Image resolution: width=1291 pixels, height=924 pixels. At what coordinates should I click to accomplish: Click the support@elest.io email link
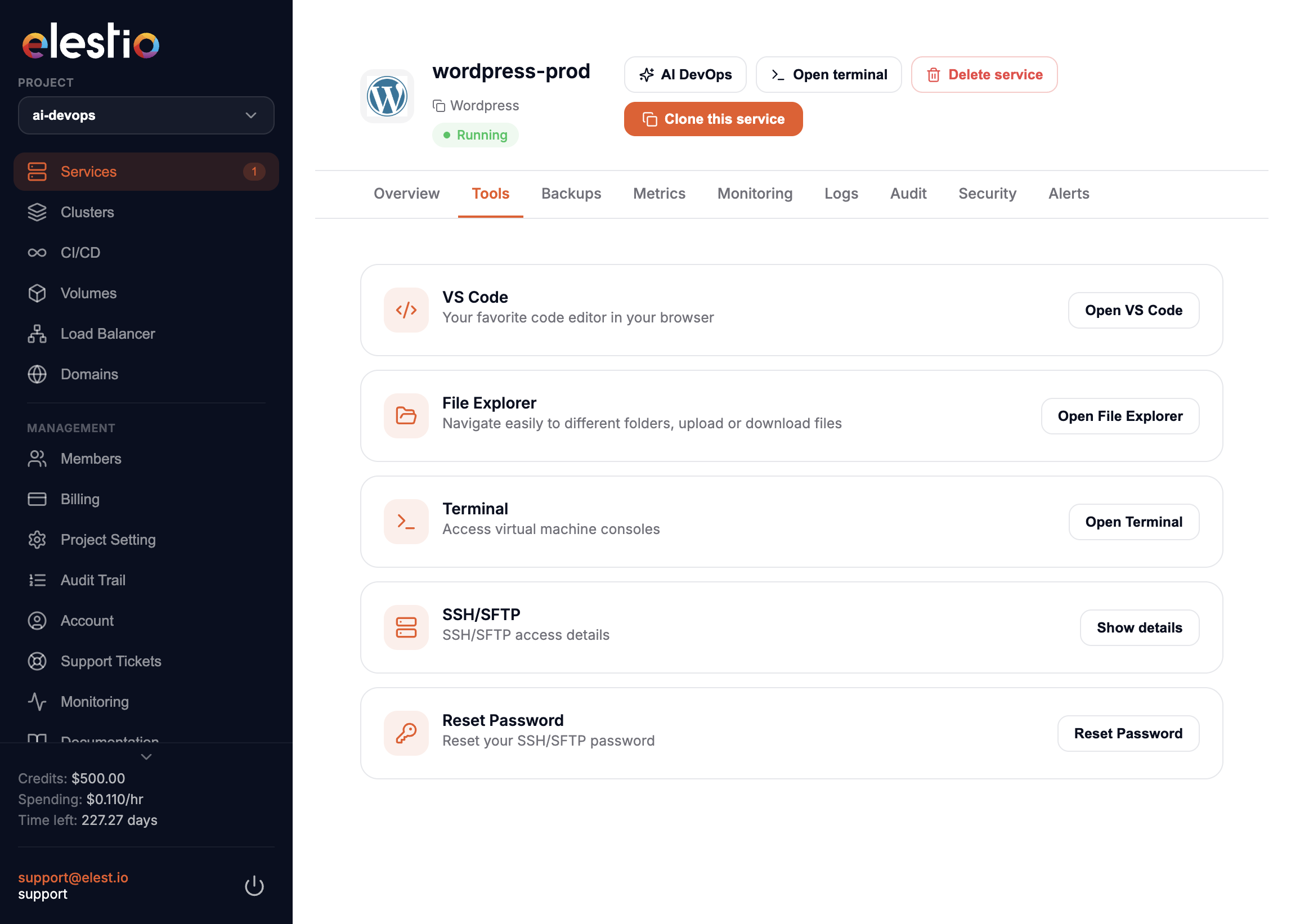(73, 878)
